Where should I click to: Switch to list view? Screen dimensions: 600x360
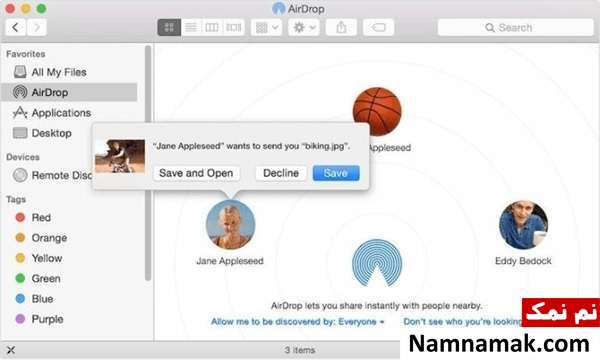191,28
